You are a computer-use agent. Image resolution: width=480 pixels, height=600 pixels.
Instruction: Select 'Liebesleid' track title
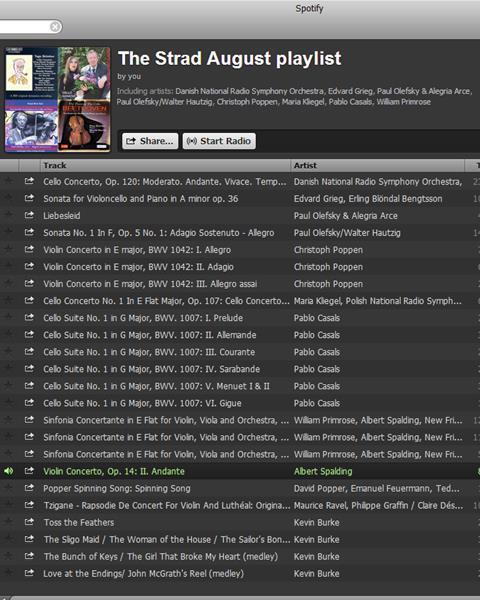pos(62,216)
